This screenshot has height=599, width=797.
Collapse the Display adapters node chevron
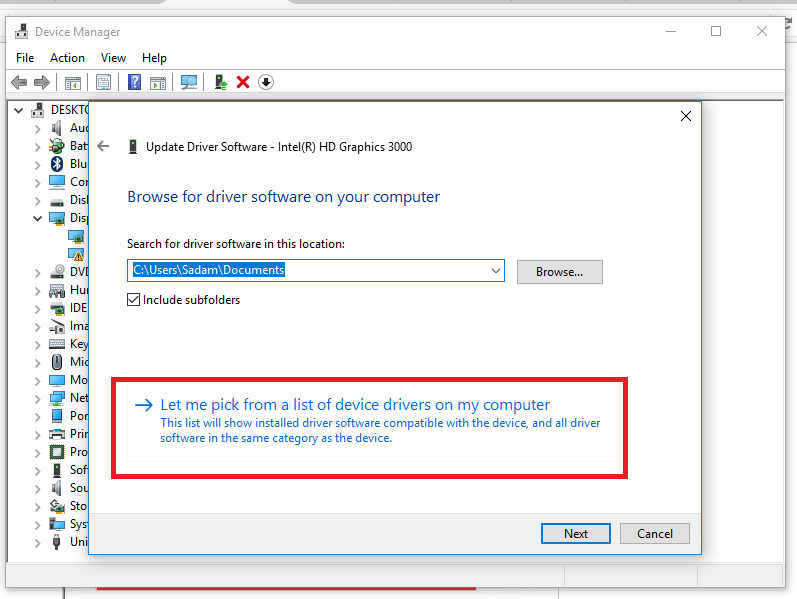37,219
